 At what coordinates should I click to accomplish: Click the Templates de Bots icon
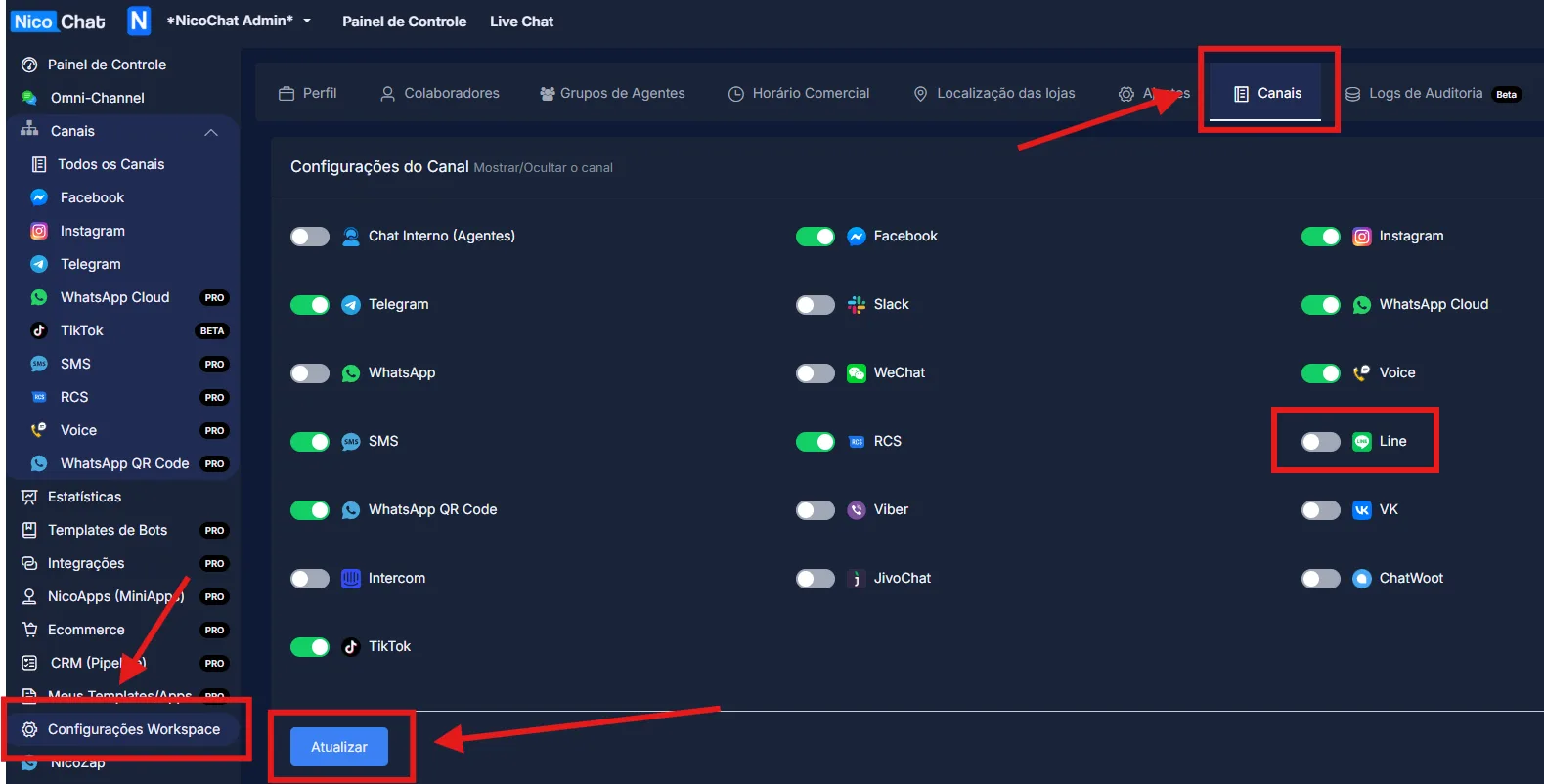coord(29,530)
